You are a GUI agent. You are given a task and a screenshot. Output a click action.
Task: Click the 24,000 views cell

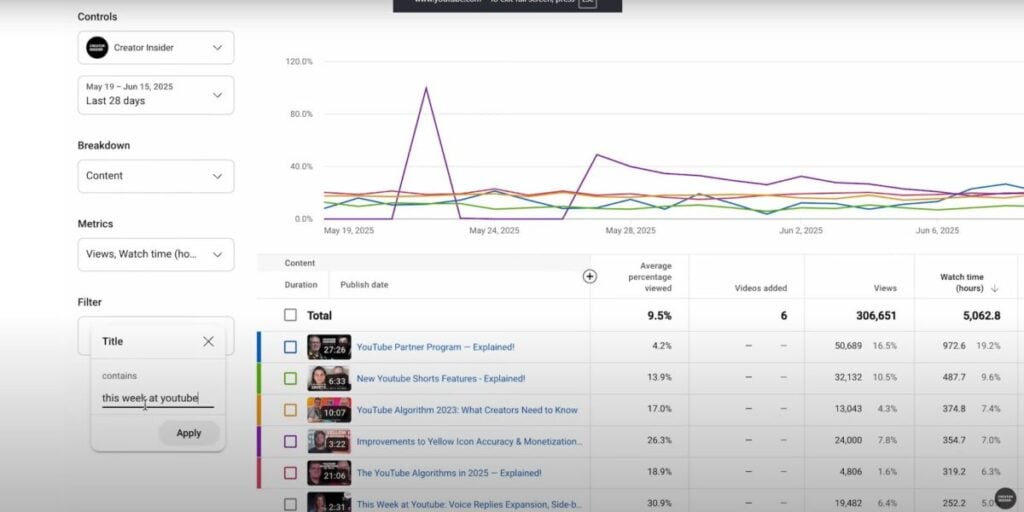pyautogui.click(x=848, y=440)
